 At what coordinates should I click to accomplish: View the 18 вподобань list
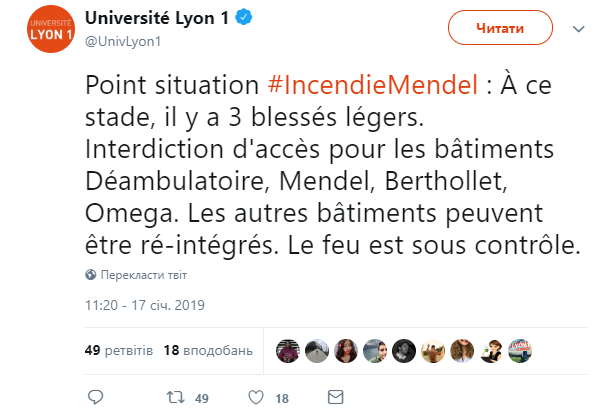[x=207, y=351]
